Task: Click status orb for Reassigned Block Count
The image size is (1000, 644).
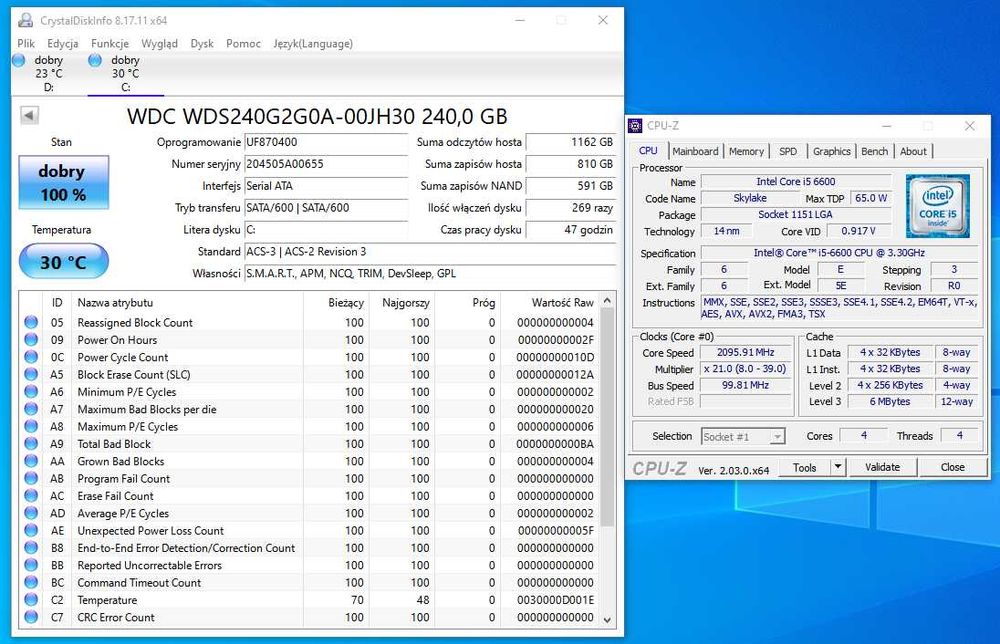Action: point(31,322)
